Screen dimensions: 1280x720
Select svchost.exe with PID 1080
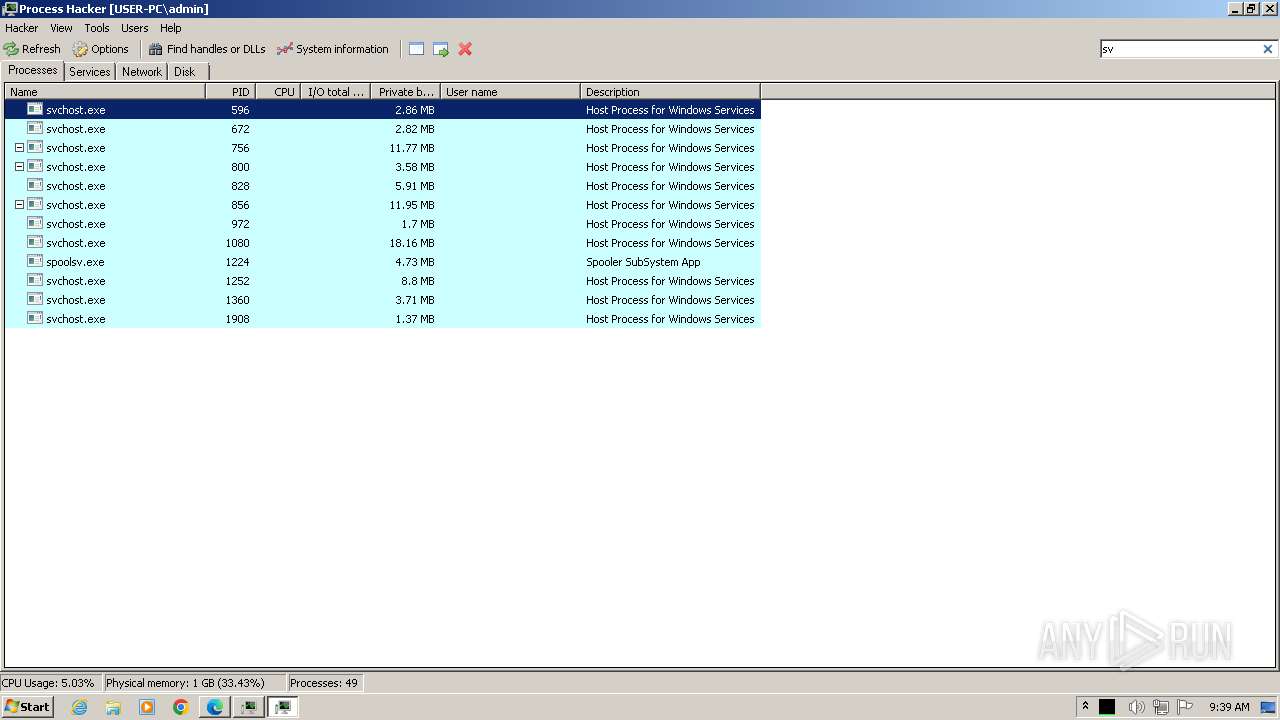pyautogui.click(x=383, y=243)
